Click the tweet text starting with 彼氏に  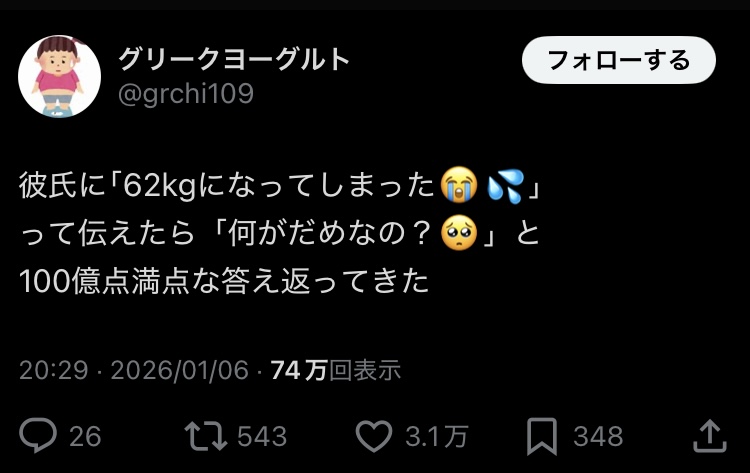click(x=280, y=233)
